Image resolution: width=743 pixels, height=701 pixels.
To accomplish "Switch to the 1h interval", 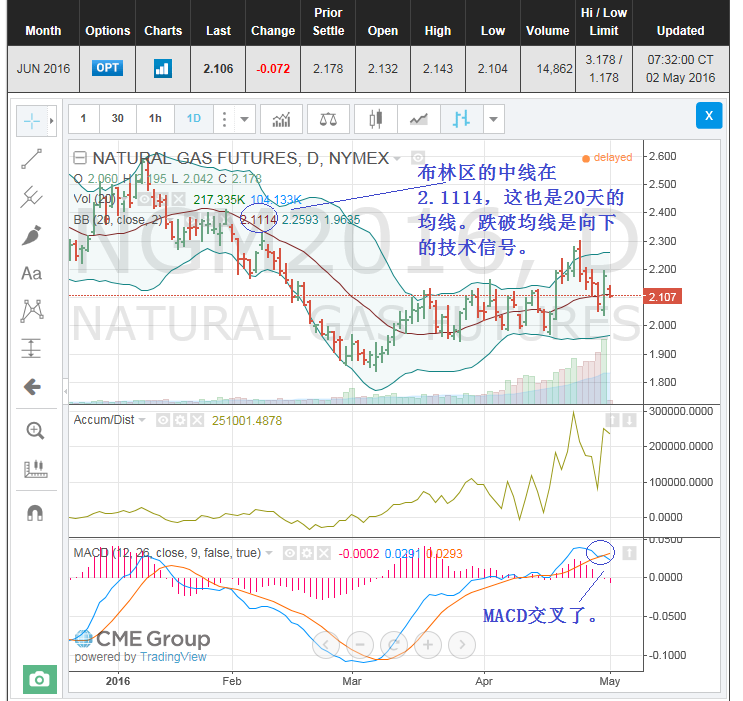I will (155, 119).
